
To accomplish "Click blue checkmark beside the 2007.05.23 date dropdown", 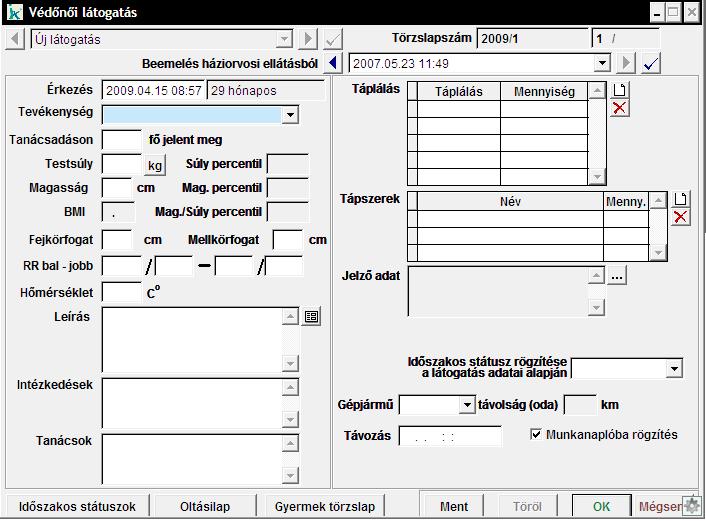I will click(x=651, y=63).
